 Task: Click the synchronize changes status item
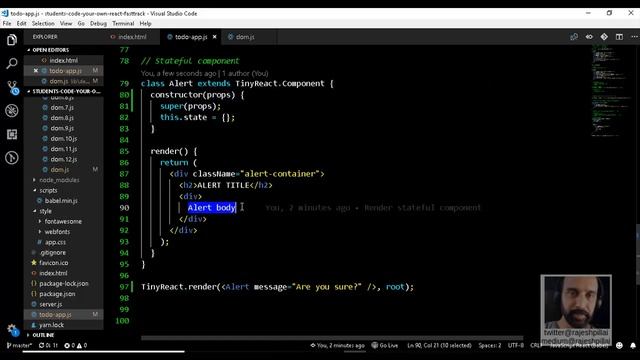tap(48, 345)
